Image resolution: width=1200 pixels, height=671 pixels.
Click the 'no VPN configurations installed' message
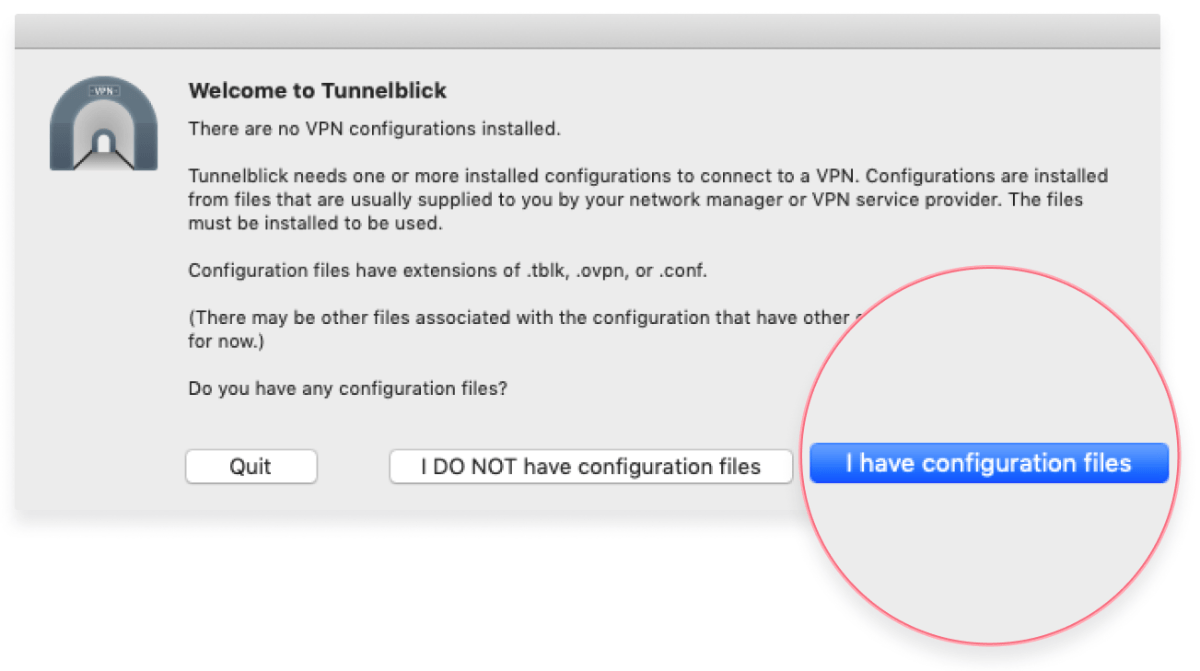click(375, 129)
